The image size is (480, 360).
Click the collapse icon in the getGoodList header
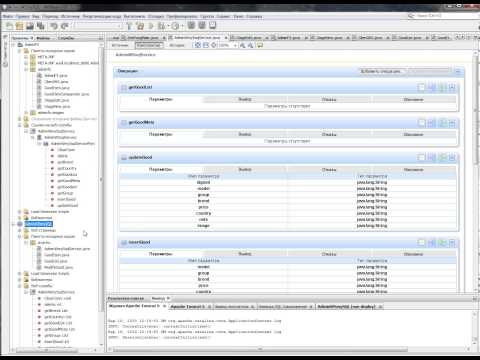(x=452, y=87)
